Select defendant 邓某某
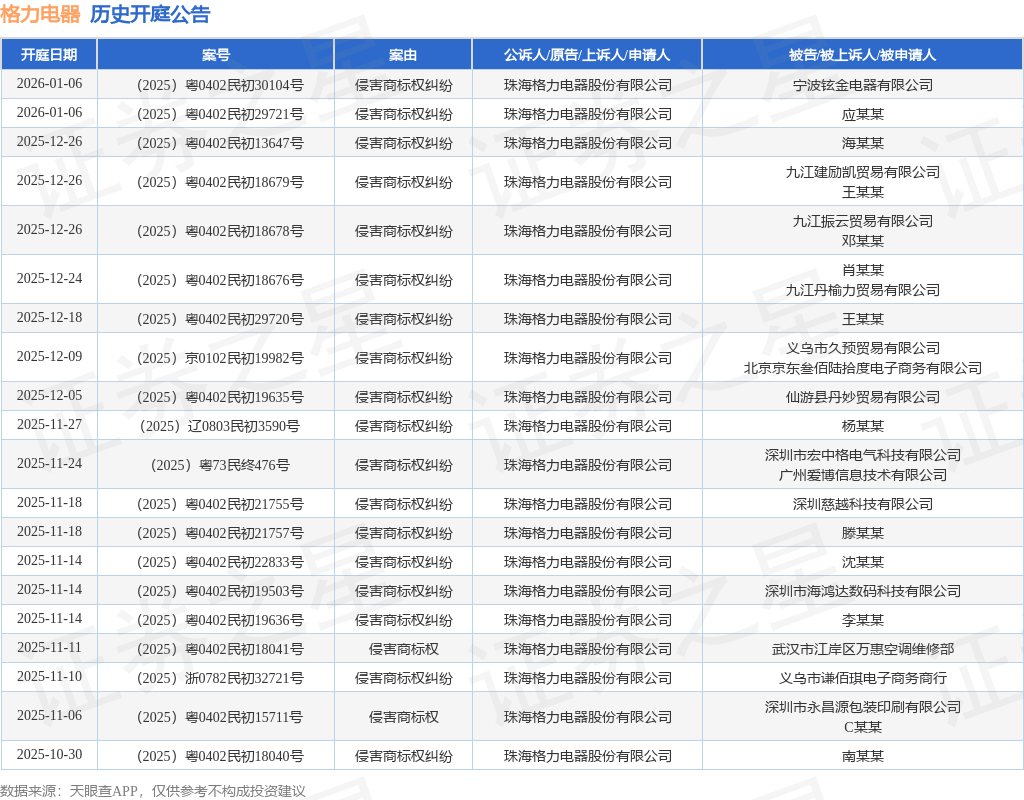1024x800 pixels. pyautogui.click(x=863, y=241)
